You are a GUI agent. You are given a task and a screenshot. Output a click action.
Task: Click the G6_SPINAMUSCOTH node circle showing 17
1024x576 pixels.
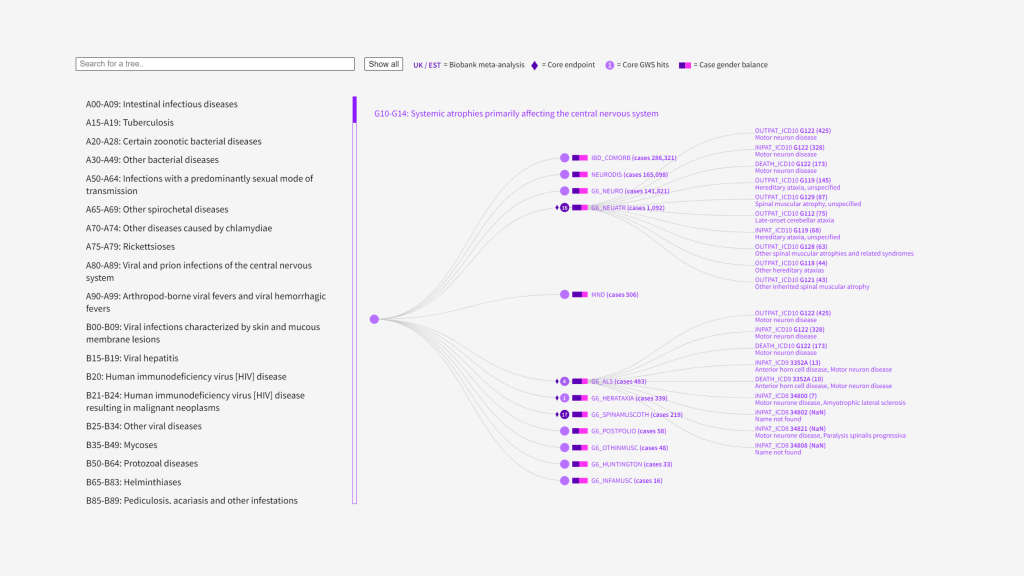pyautogui.click(x=564, y=414)
